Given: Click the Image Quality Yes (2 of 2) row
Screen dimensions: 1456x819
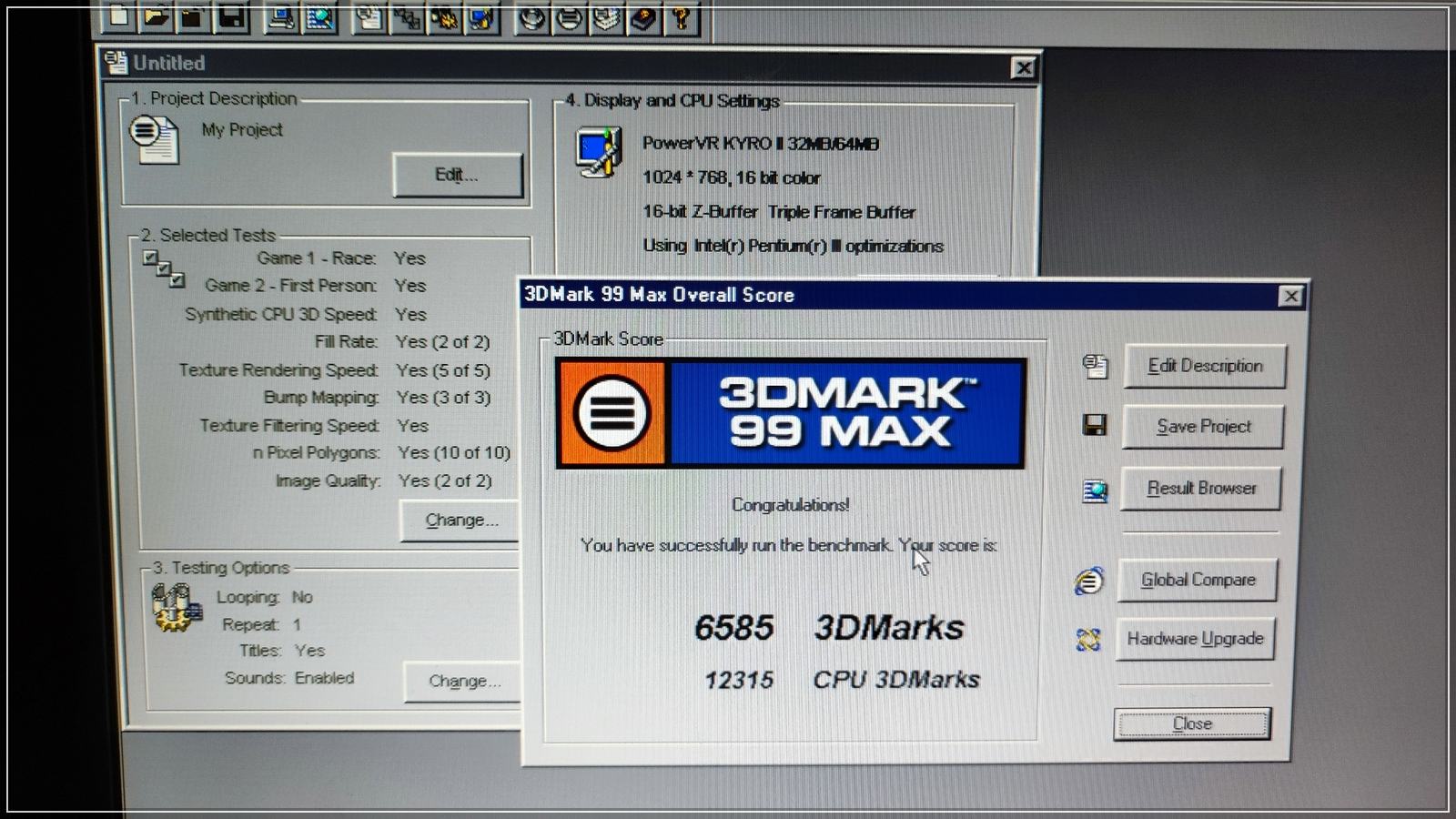Looking at the screenshot, I should 384,480.
